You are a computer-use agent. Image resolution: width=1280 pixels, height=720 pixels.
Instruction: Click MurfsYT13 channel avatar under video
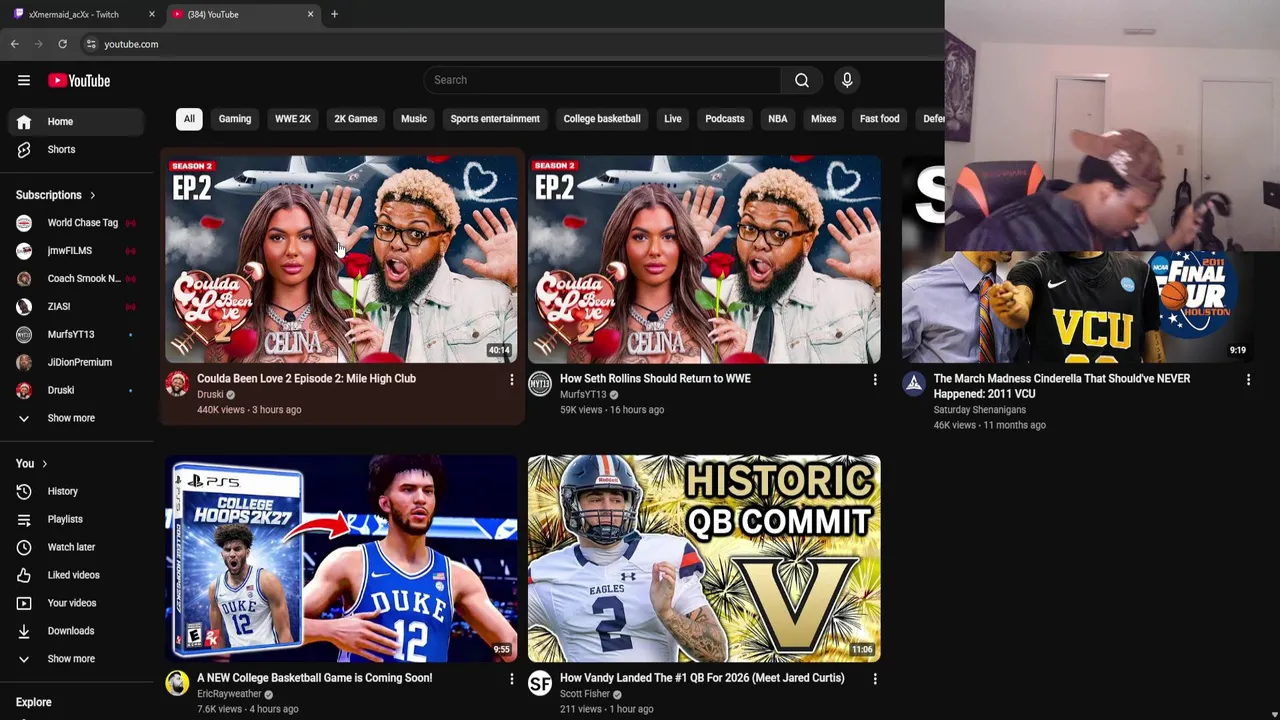click(x=540, y=384)
